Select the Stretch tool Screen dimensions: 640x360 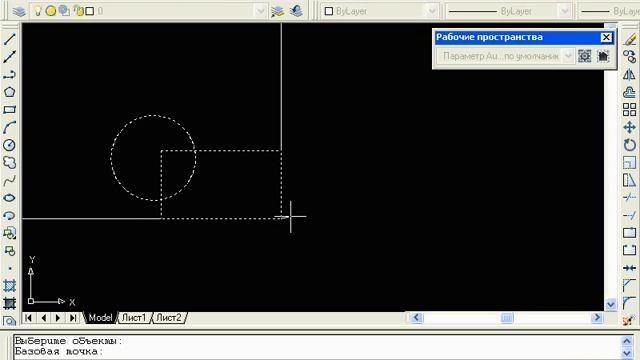[629, 180]
